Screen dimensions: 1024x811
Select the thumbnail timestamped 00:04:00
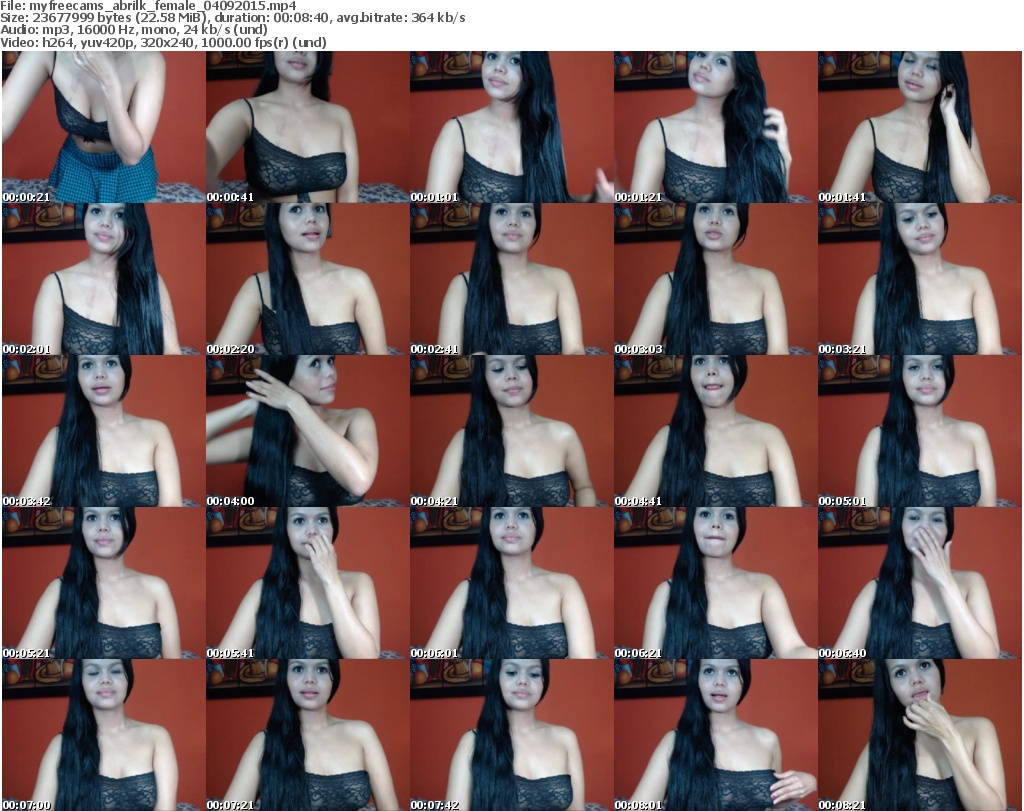point(308,432)
